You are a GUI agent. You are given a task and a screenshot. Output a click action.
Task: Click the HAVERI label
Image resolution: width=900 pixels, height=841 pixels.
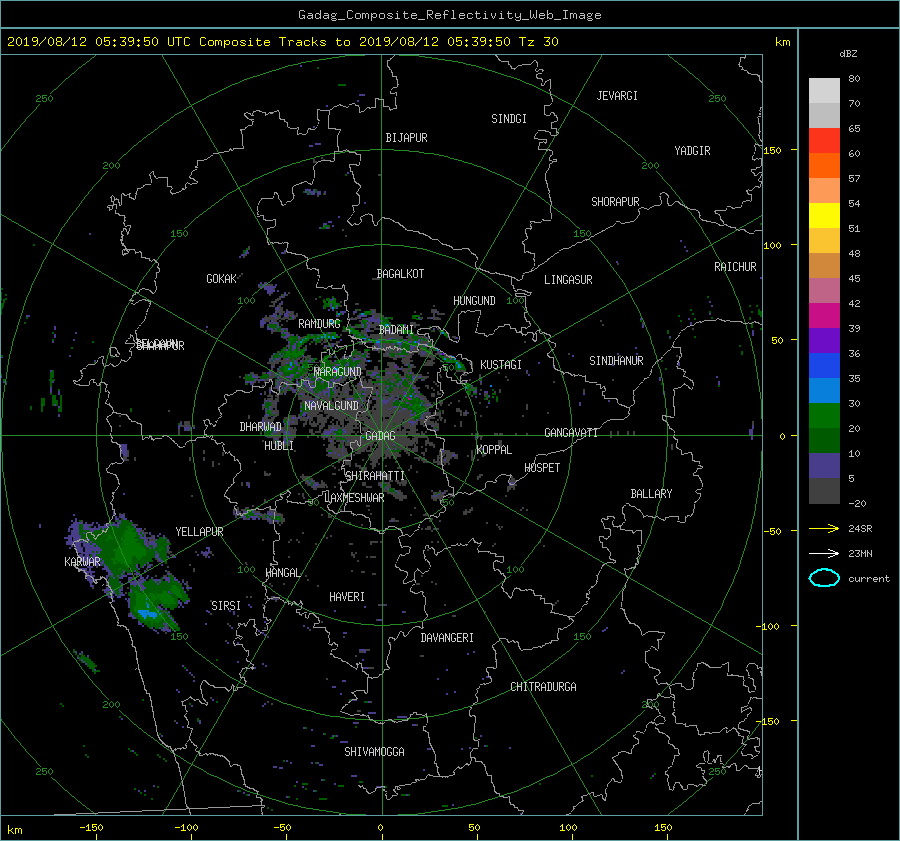tap(347, 597)
